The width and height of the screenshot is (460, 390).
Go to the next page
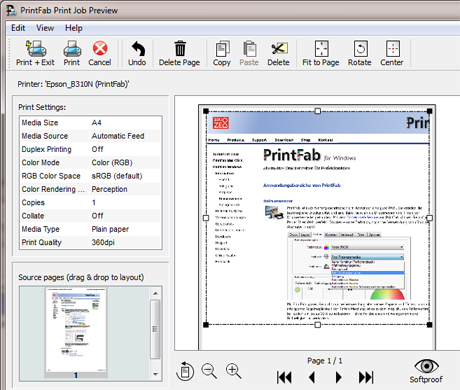click(338, 377)
